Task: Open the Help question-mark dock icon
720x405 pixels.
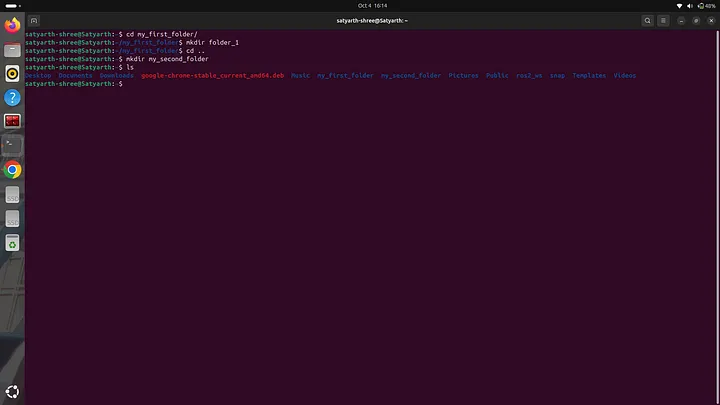Action: coord(12,97)
